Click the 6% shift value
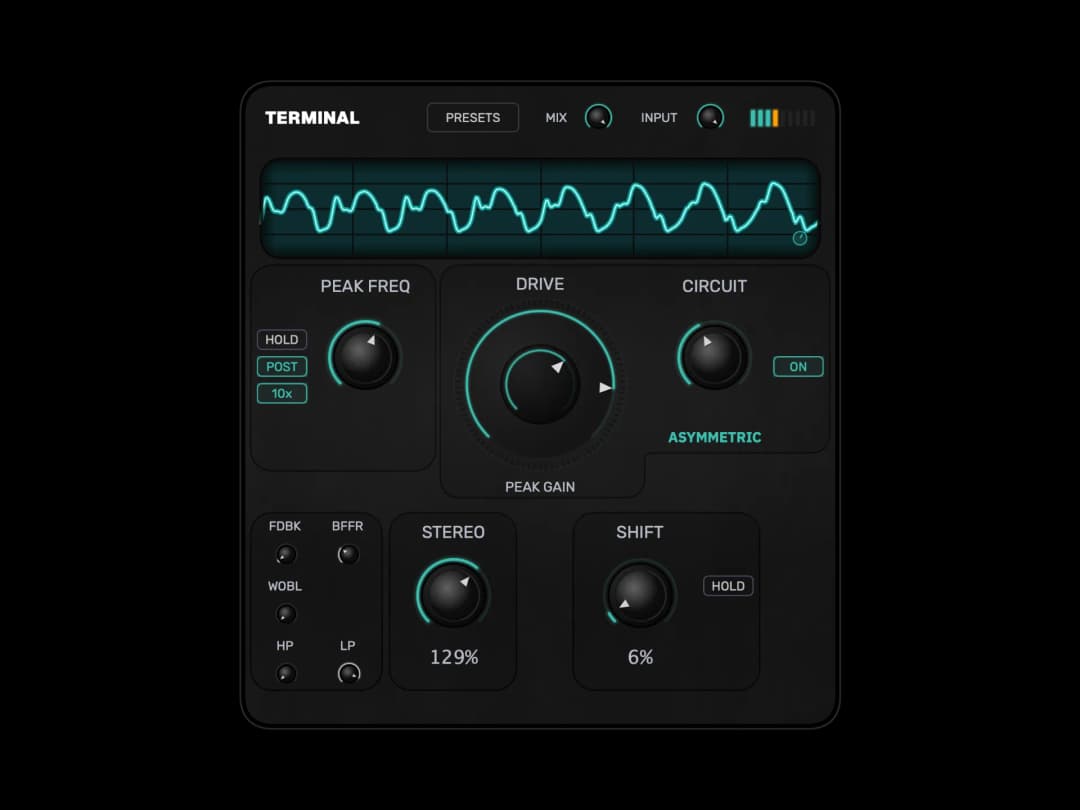Screen dimensions: 1080x810 640,657
